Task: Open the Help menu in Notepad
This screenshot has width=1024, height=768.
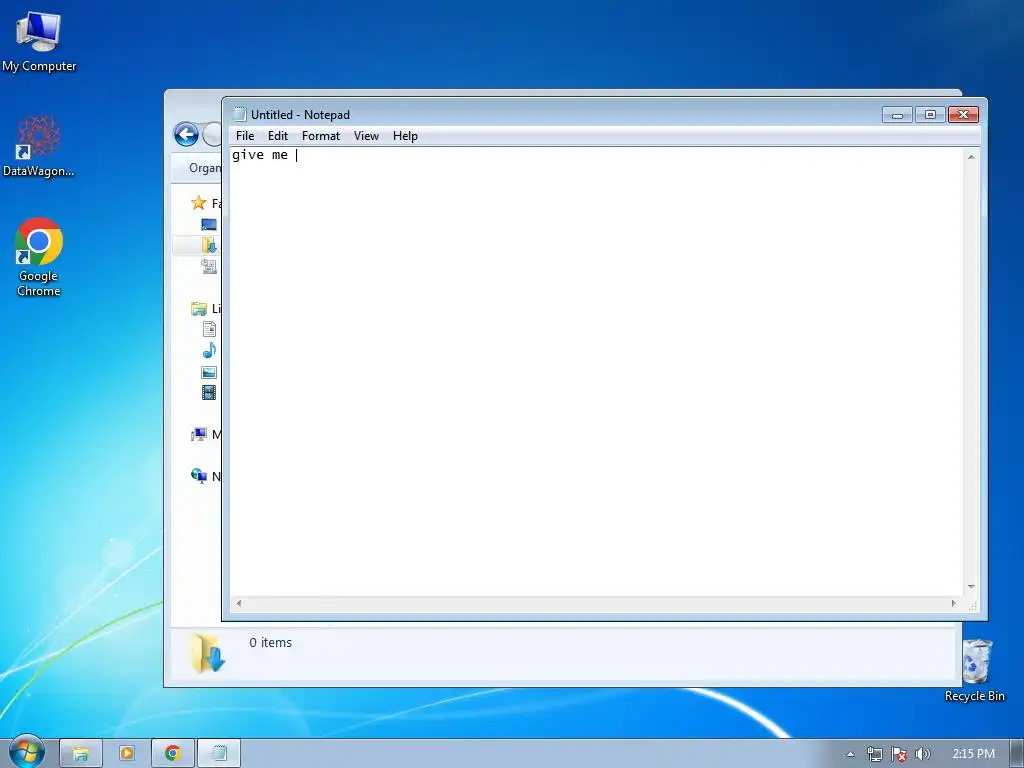Action: tap(405, 136)
